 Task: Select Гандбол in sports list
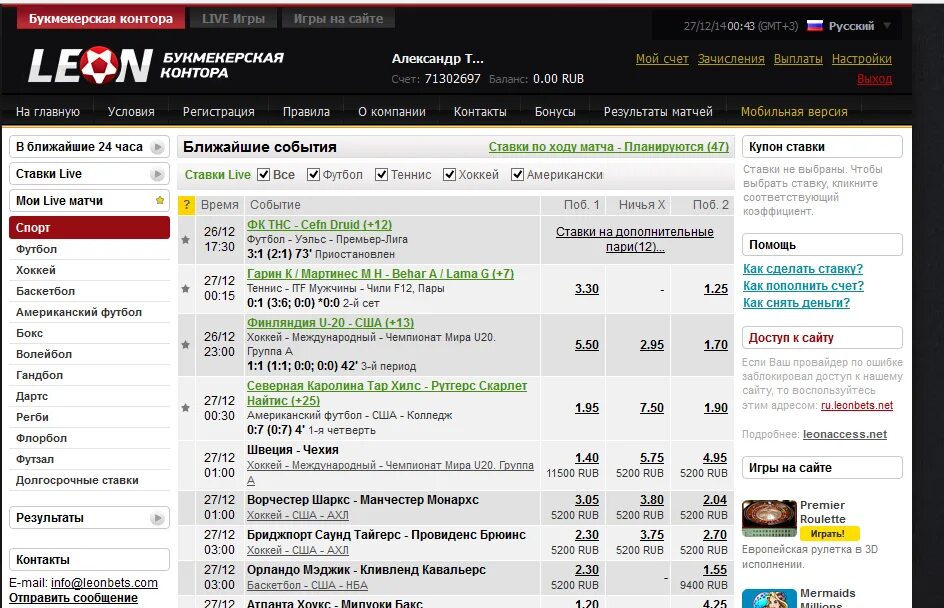point(89,375)
